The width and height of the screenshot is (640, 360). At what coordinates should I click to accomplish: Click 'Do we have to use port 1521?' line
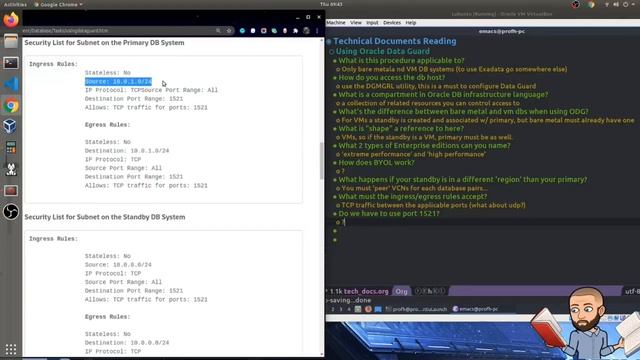[x=389, y=213]
